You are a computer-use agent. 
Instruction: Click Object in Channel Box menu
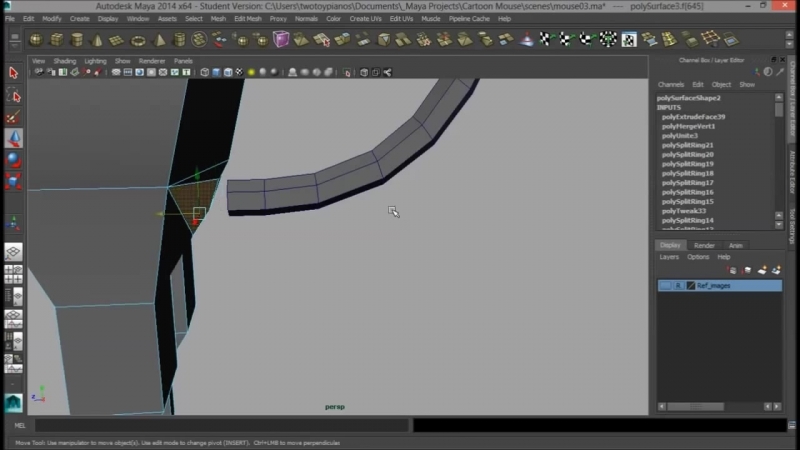pos(721,85)
